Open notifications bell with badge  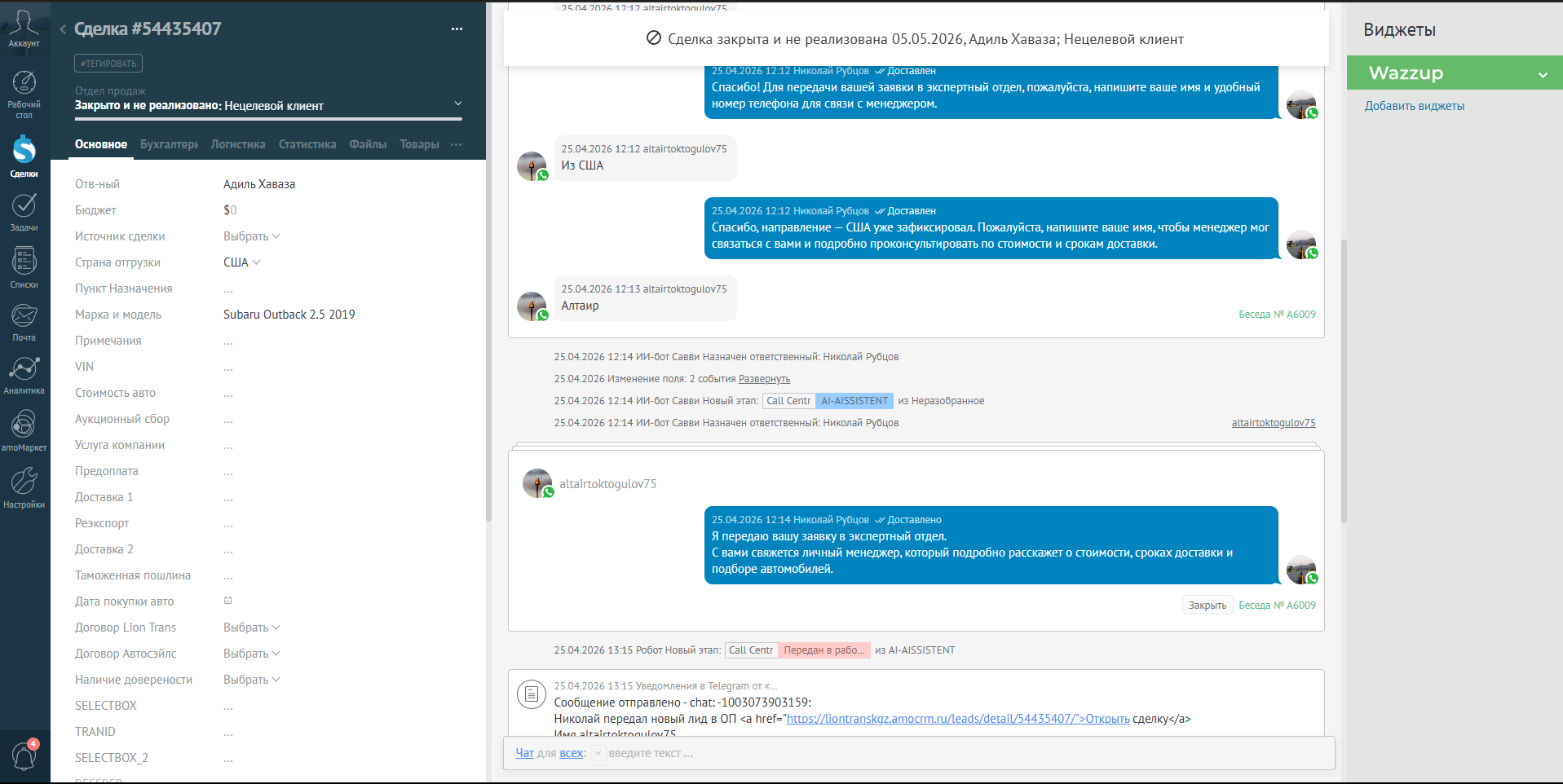click(x=24, y=756)
